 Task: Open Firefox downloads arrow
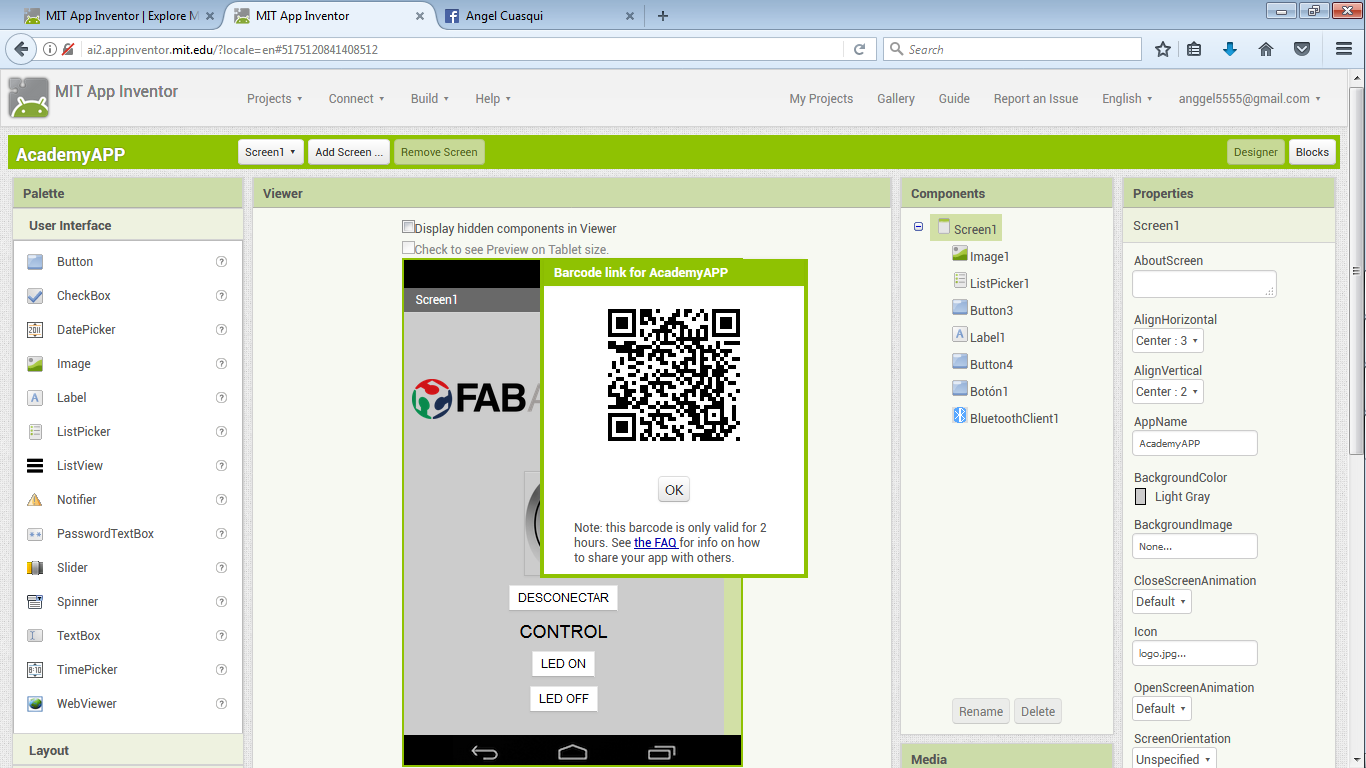point(1230,49)
